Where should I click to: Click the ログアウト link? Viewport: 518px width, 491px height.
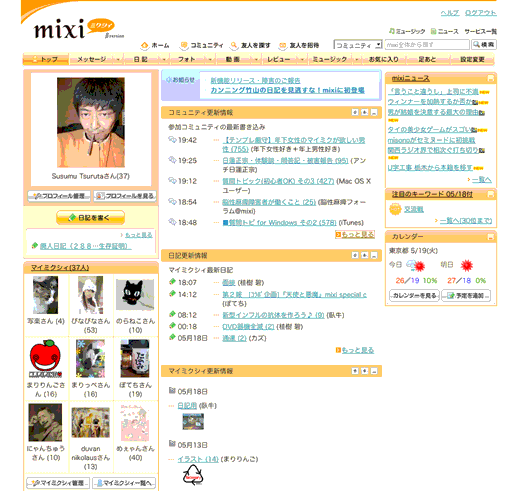point(480,13)
